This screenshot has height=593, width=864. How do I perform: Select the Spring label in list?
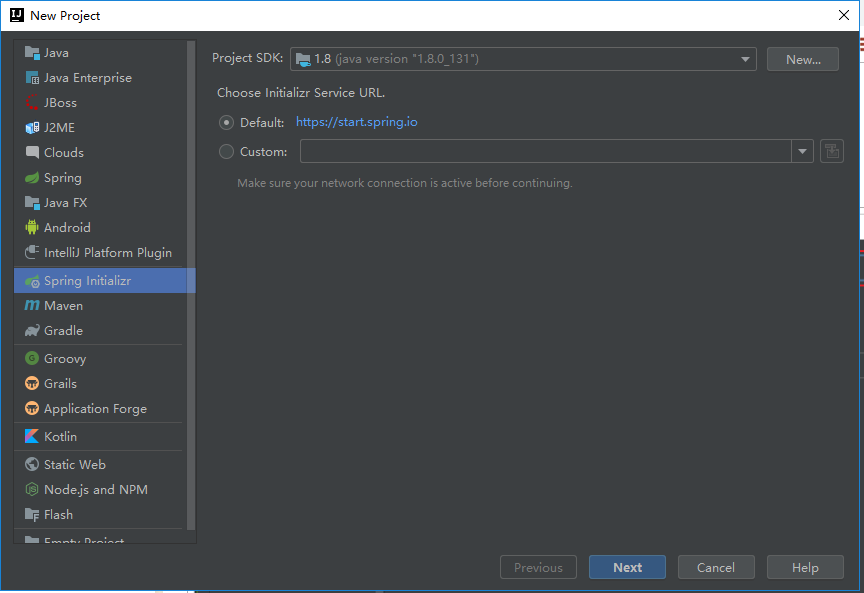click(x=63, y=177)
